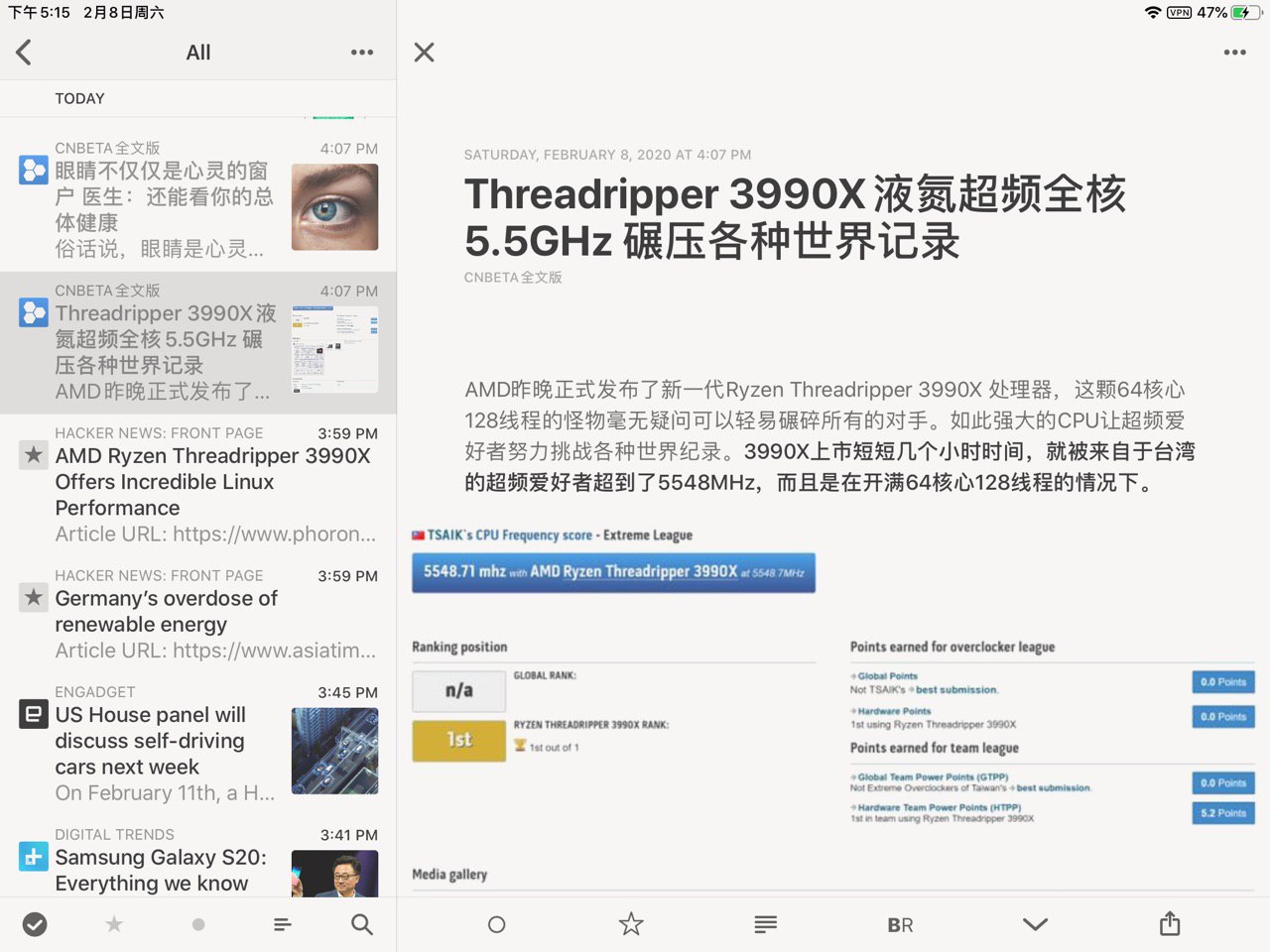Tap the star icon beside Germany's overdose article

click(x=34, y=598)
